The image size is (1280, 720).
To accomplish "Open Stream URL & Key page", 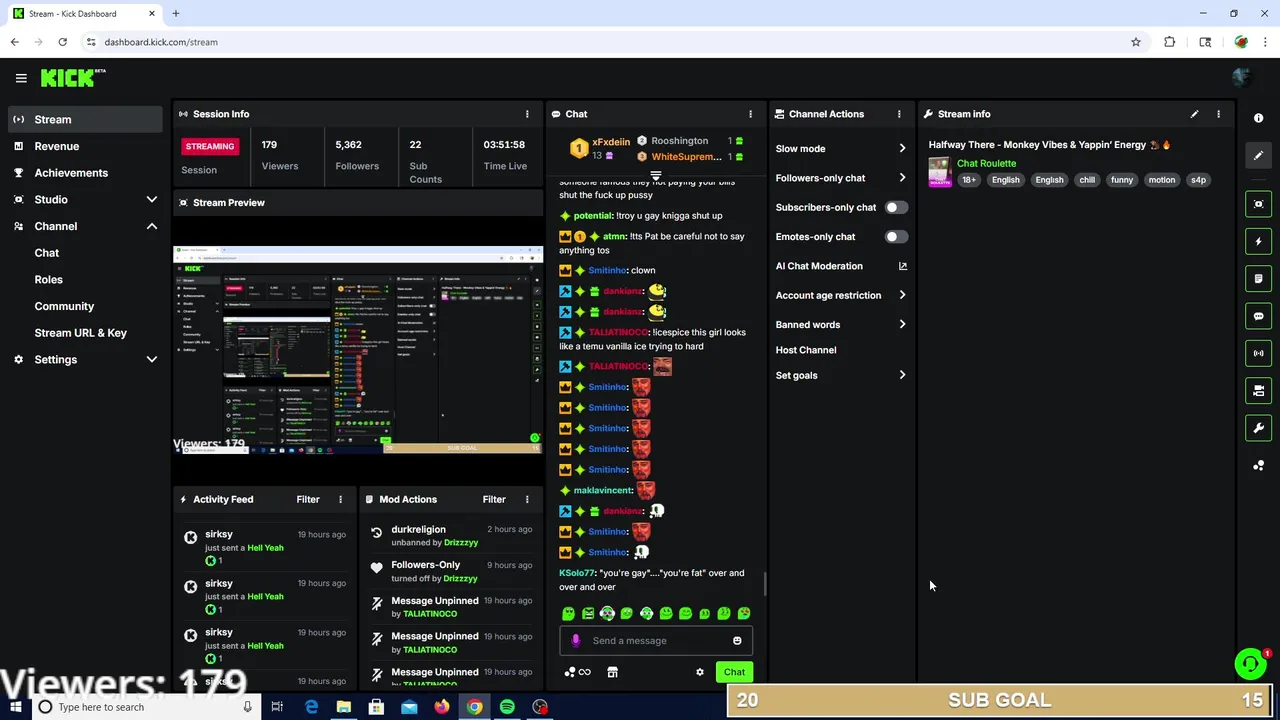I will coord(80,333).
